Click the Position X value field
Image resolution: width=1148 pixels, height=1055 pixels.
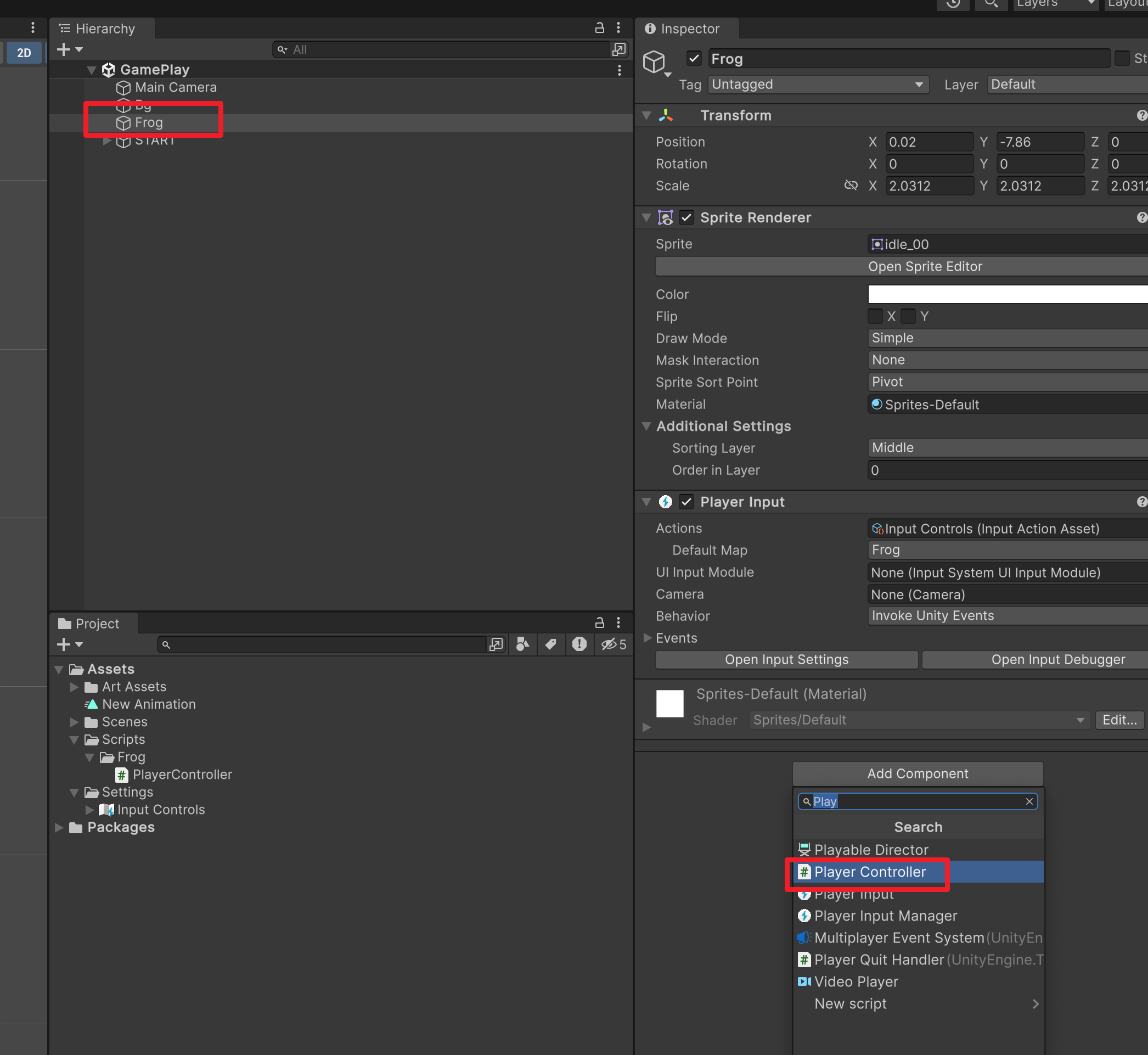(x=930, y=142)
